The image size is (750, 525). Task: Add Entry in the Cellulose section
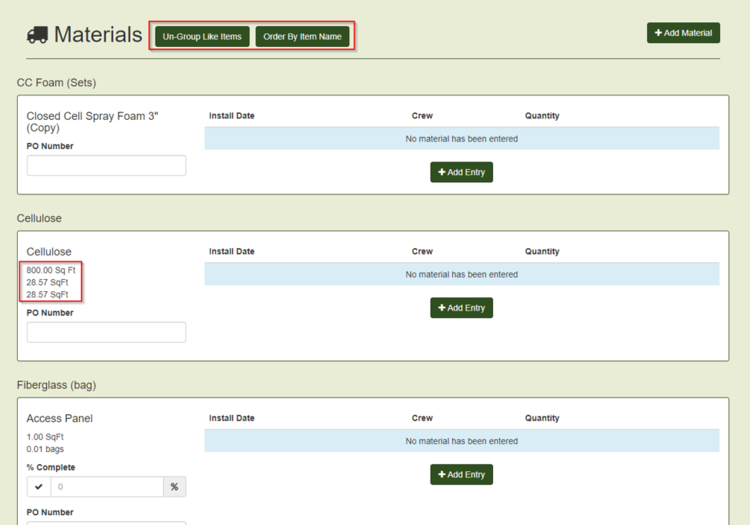tap(461, 308)
